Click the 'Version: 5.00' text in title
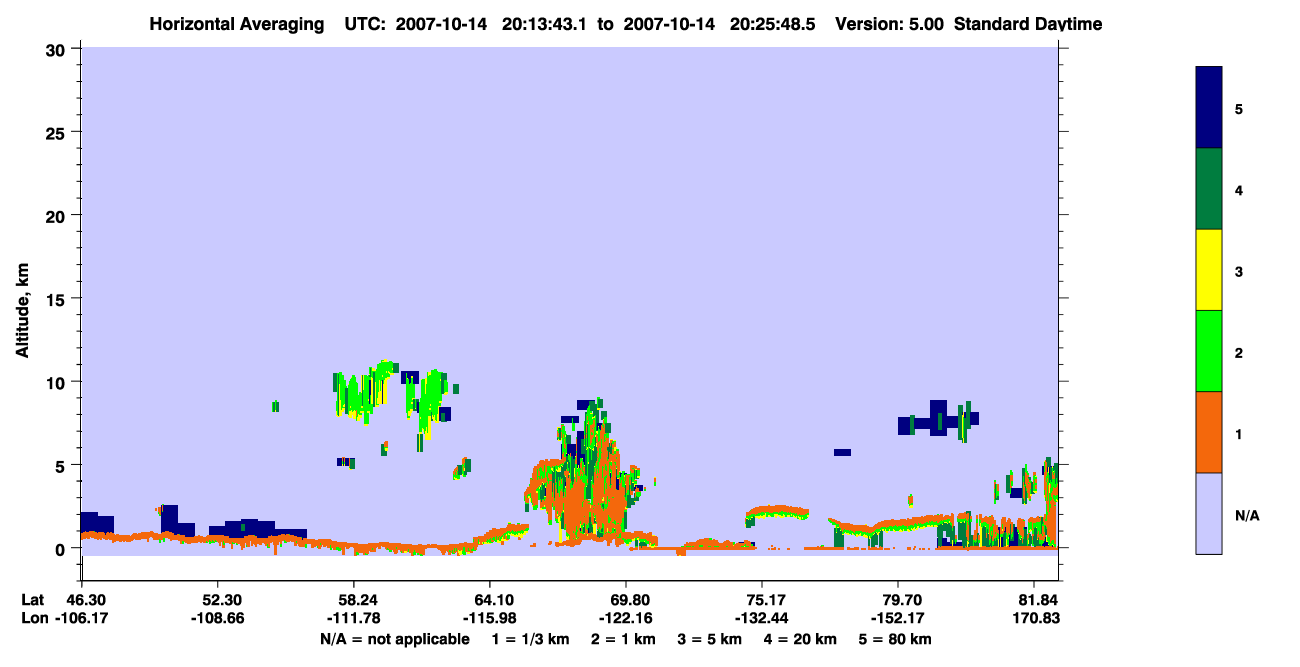1300x667 pixels. pos(888,24)
